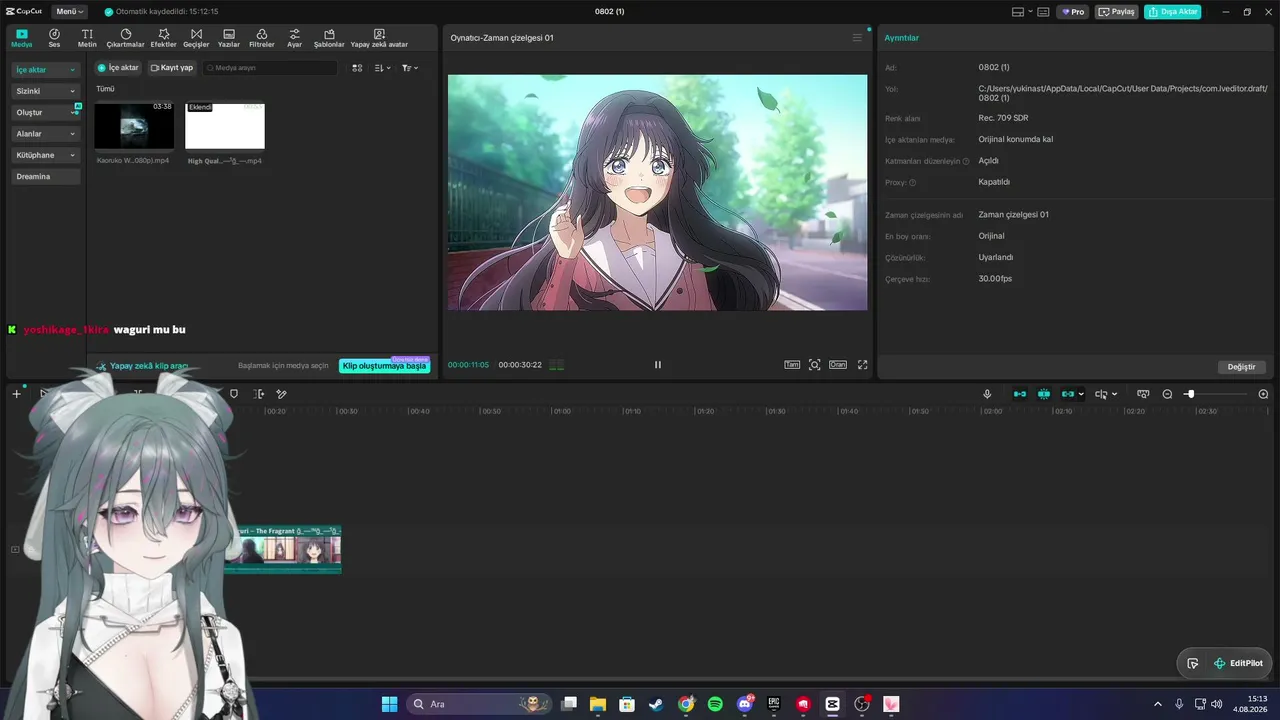Screen dimensions: 1280x720
Task: Toggle main track magnet
Action: pos(1020,394)
